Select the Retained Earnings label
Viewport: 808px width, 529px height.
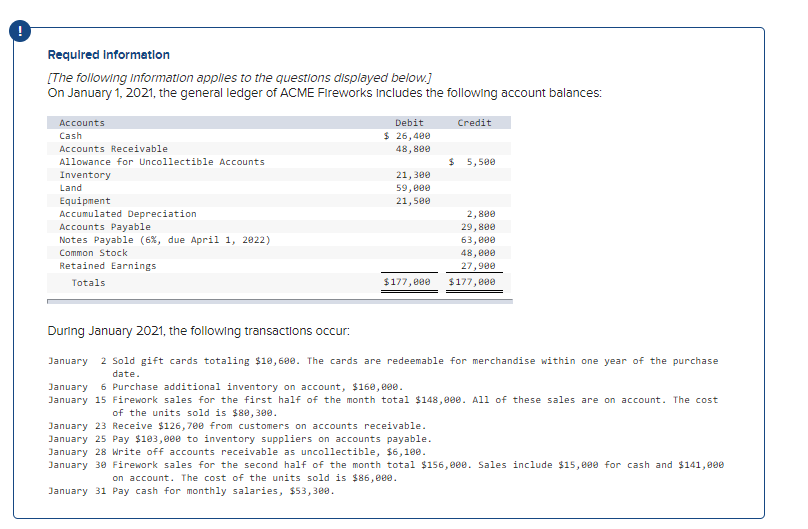point(108,266)
